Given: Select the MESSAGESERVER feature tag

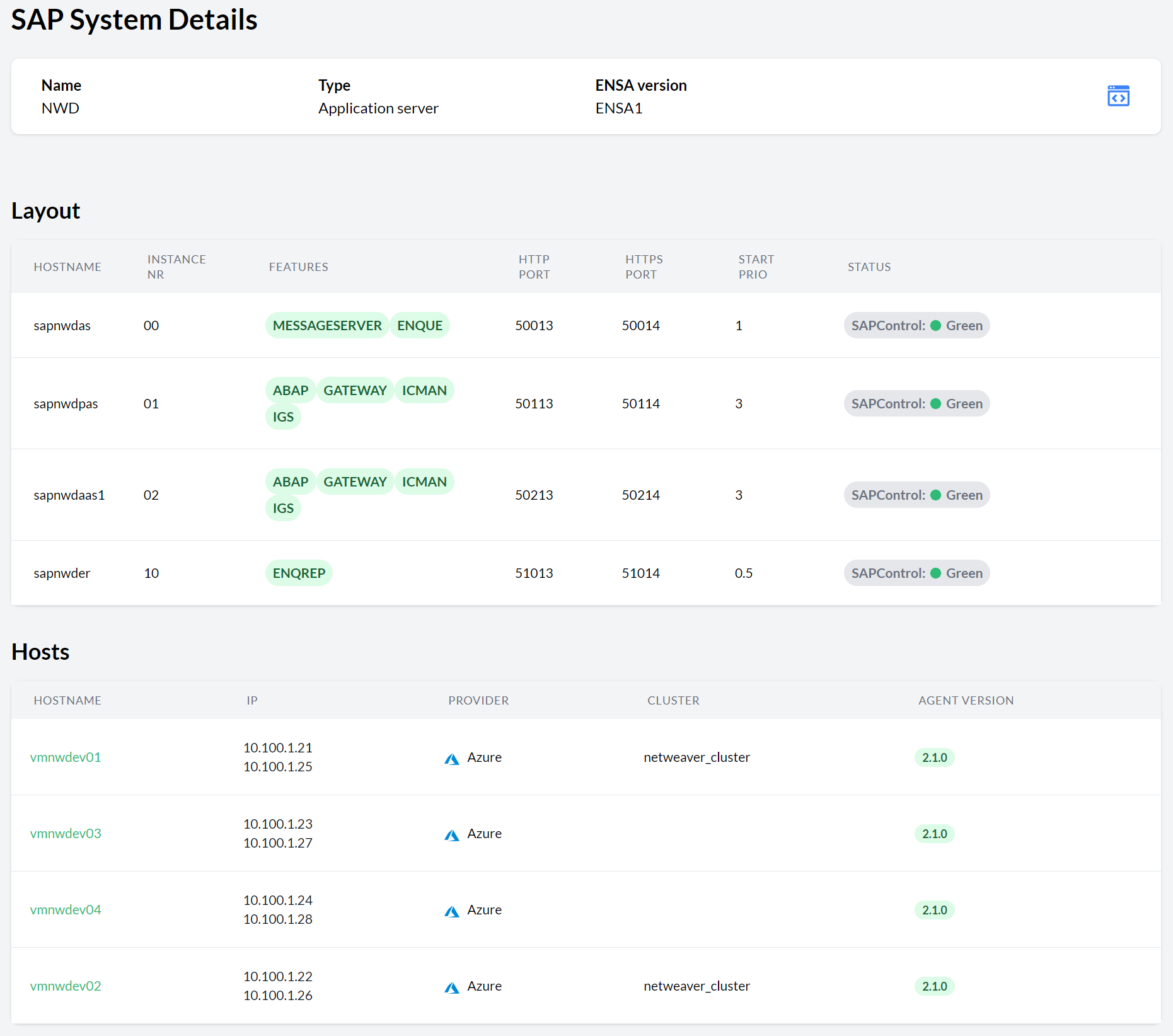Looking at the screenshot, I should tap(326, 326).
